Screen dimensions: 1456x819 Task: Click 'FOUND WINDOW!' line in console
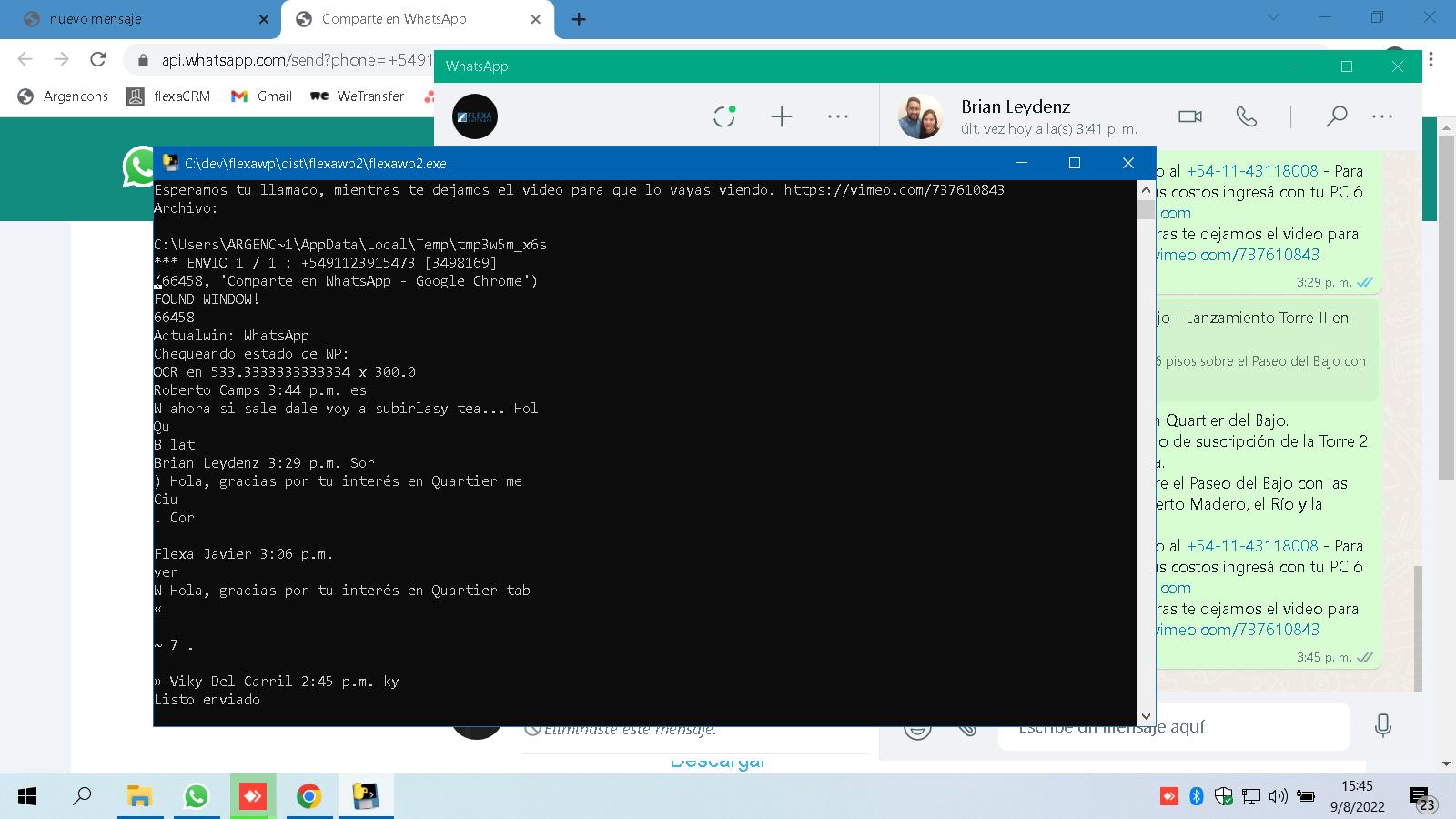[207, 299]
